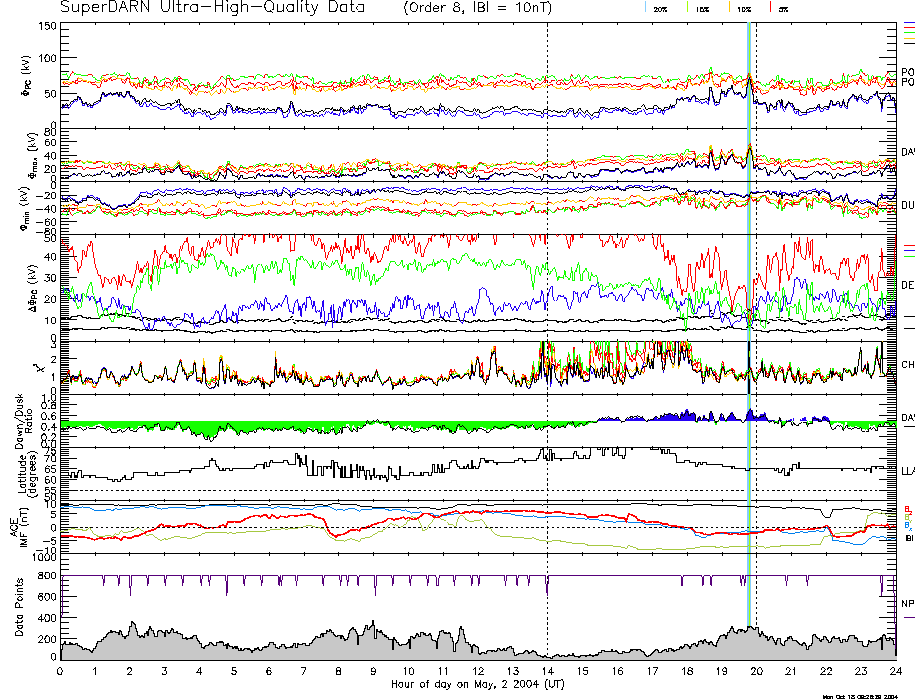Image resolution: width=915 pixels, height=700 pixels.
Task: Select the 20% legend entry at top
Action: [660, 8]
